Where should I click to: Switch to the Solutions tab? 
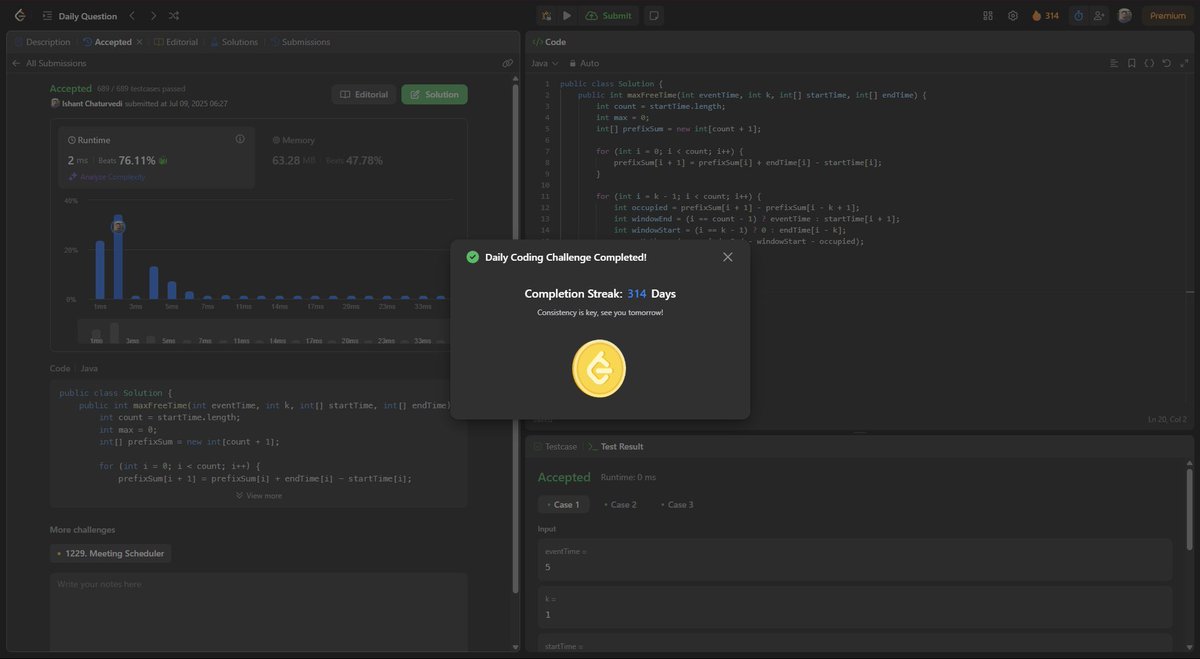233,42
